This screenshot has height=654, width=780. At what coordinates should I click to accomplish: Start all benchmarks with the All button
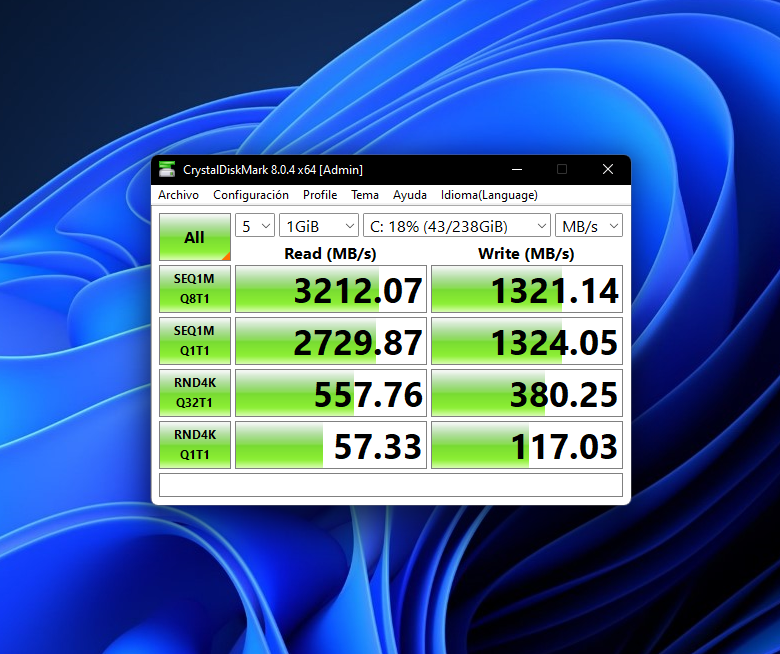click(x=194, y=237)
